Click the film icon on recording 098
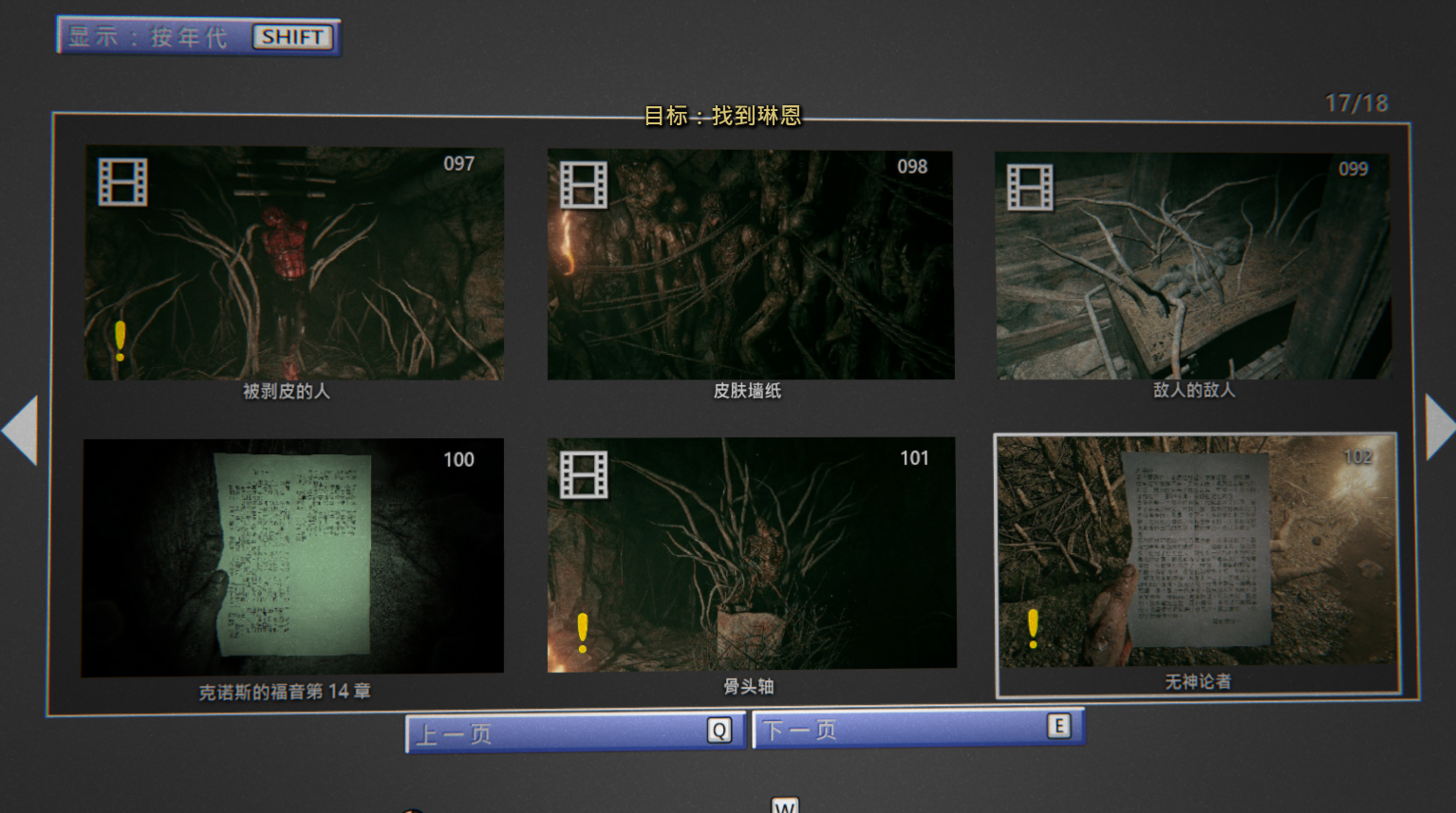Viewport: 1456px width, 813px height. (584, 184)
